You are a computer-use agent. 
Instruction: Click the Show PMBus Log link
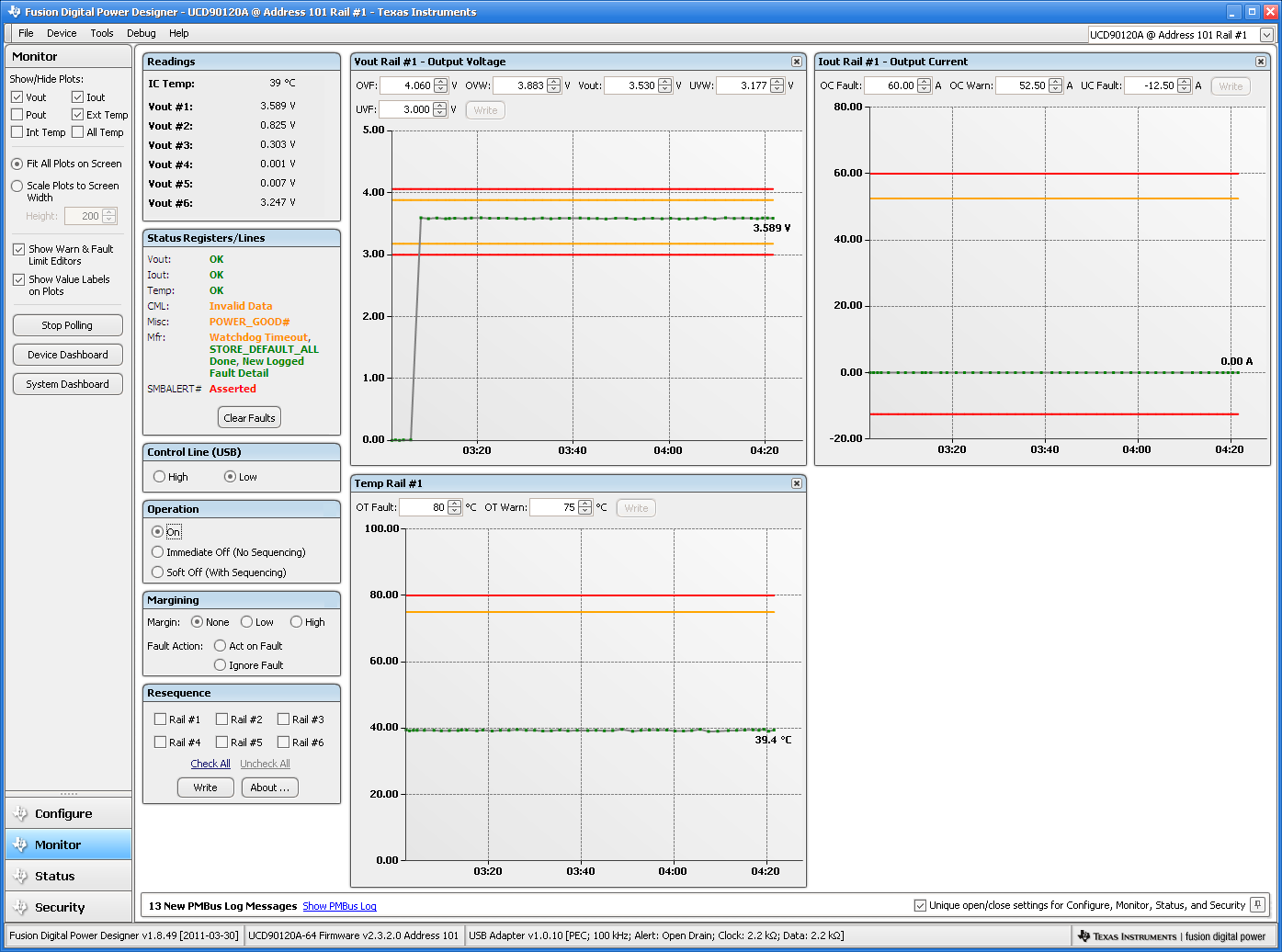coord(339,906)
